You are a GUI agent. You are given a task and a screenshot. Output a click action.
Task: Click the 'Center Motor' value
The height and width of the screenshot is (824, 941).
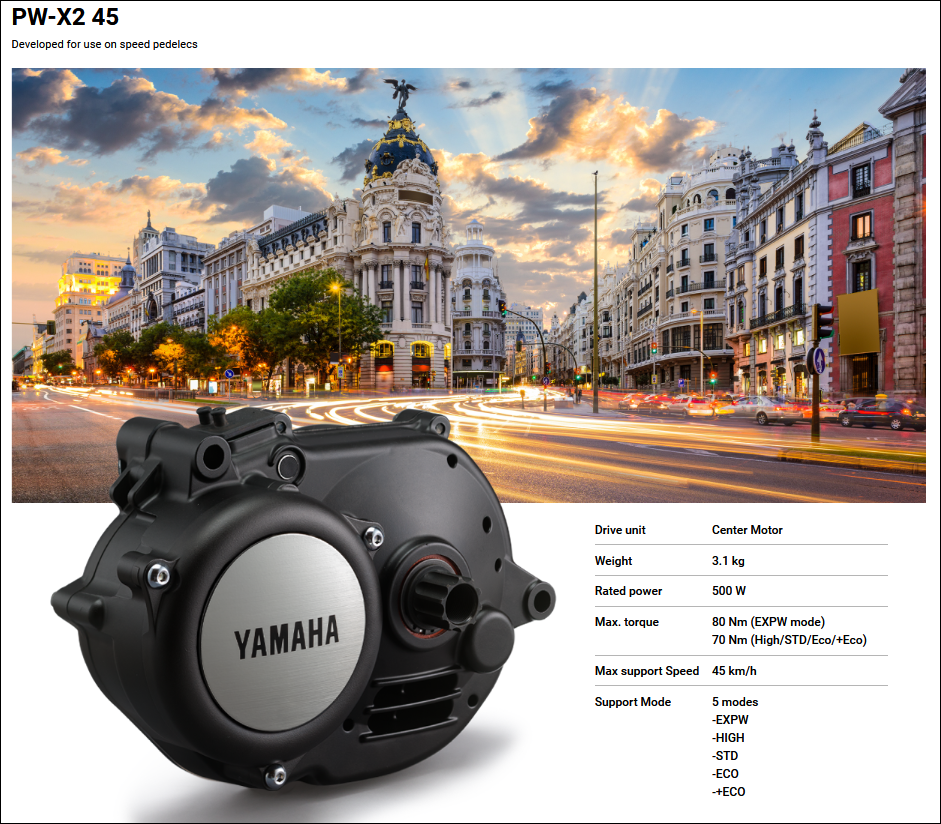pos(747,530)
